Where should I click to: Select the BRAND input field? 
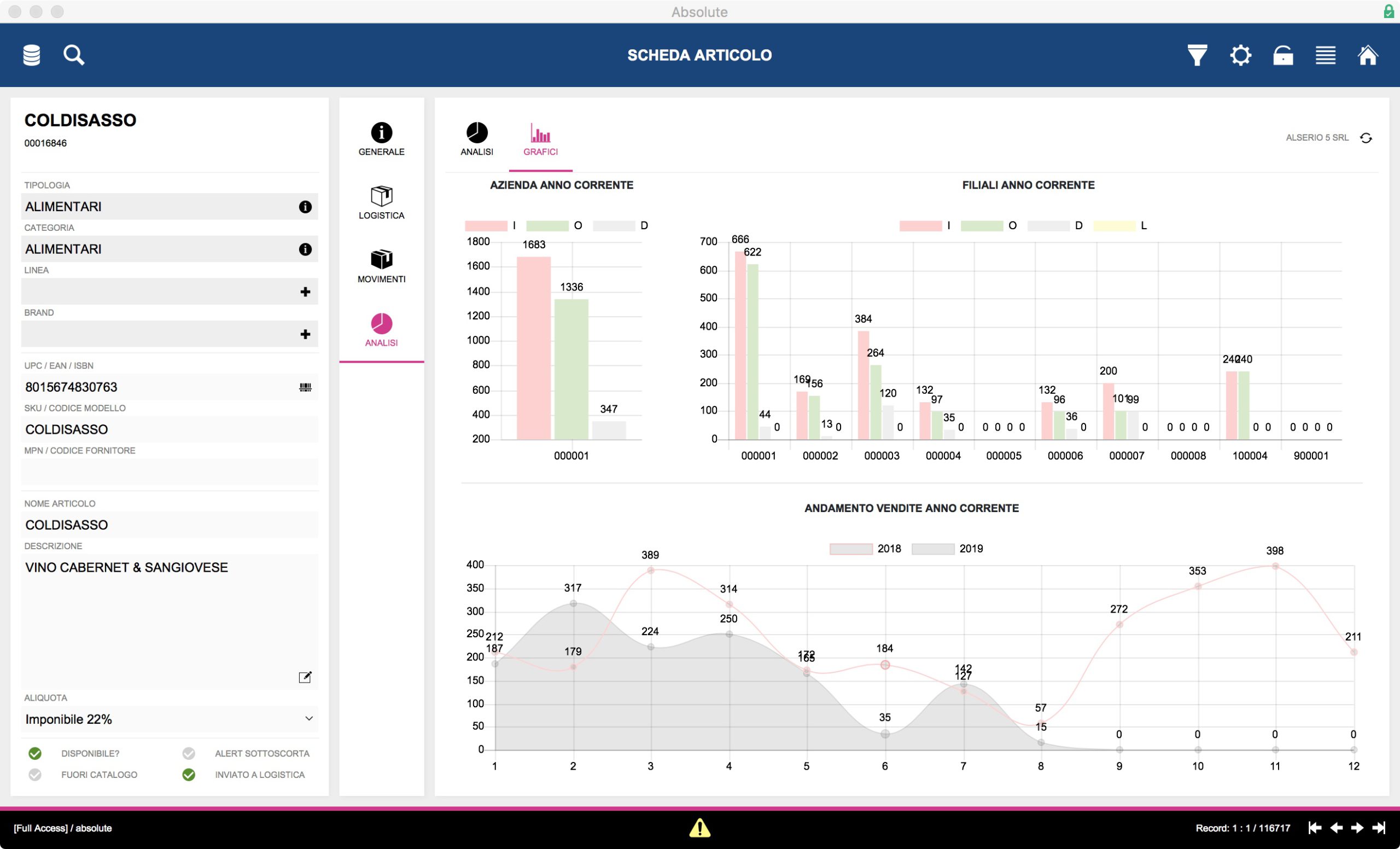tap(156, 333)
